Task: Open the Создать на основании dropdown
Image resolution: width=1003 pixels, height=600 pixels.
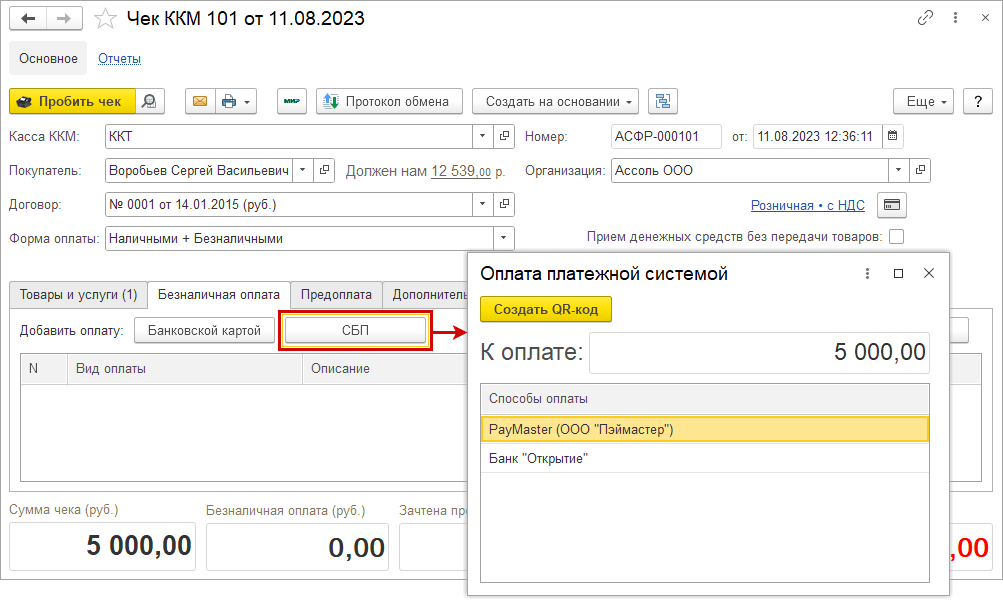Action: [x=555, y=101]
